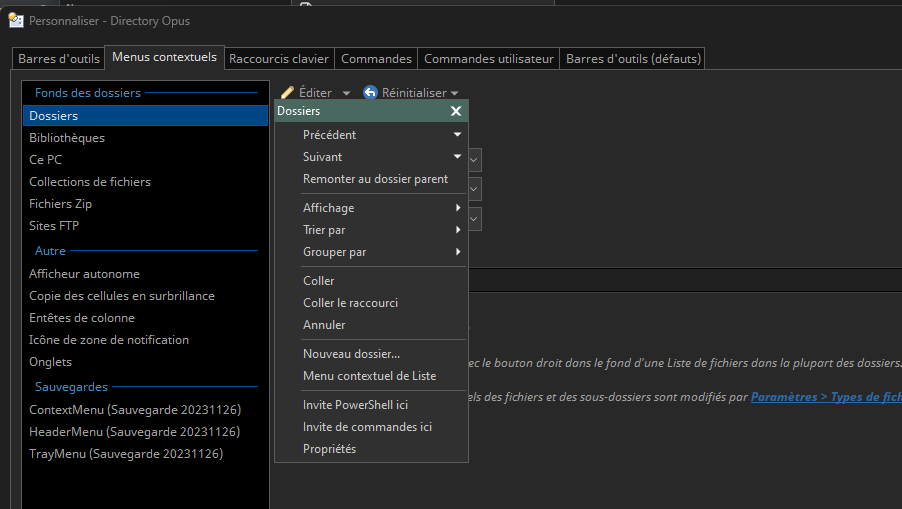Select Ce PC in the list
This screenshot has height=509, width=902.
tap(146, 159)
